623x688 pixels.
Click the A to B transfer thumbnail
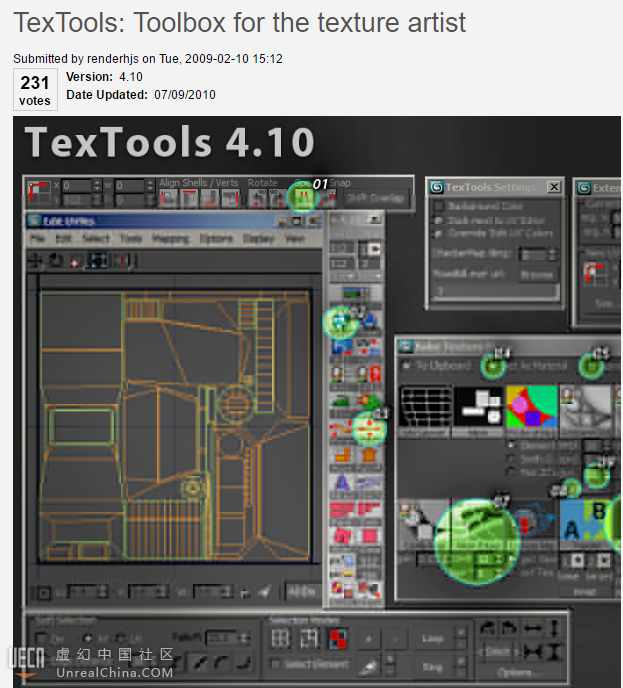tap(585, 520)
